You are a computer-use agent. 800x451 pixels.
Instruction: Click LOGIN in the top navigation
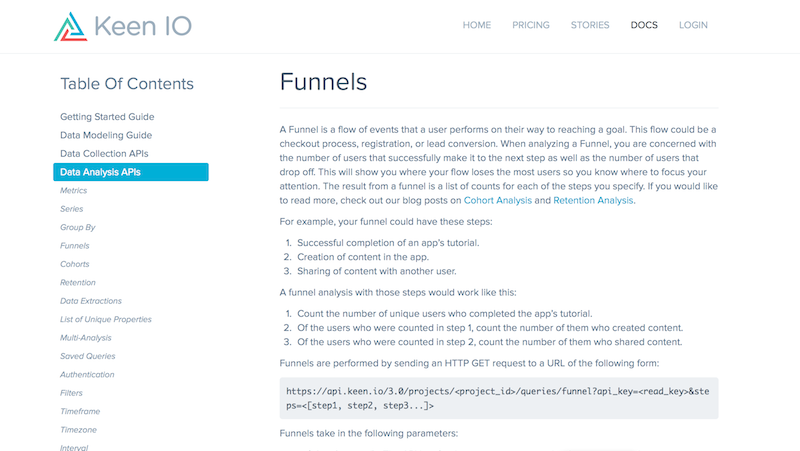point(693,25)
